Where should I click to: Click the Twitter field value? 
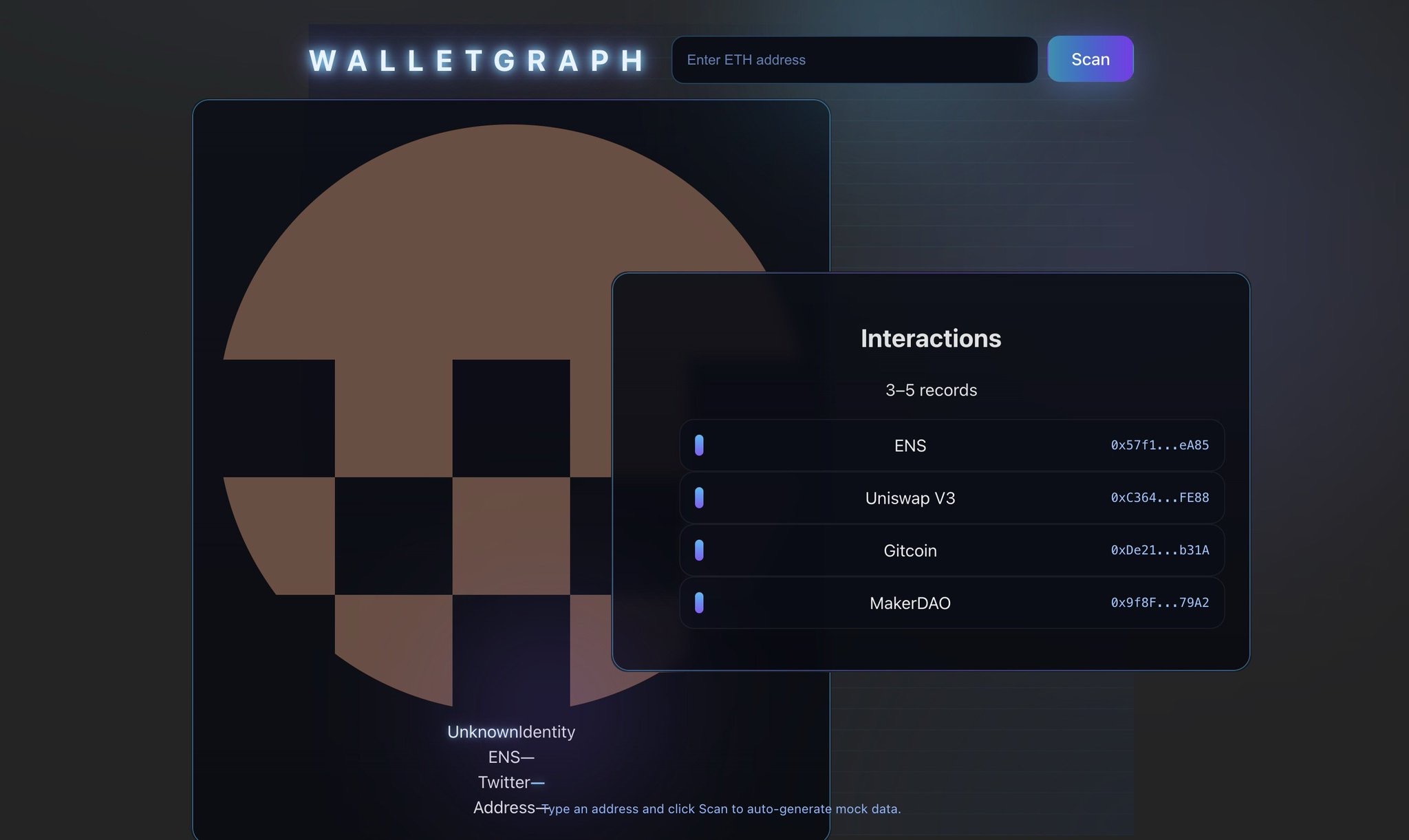tap(538, 783)
